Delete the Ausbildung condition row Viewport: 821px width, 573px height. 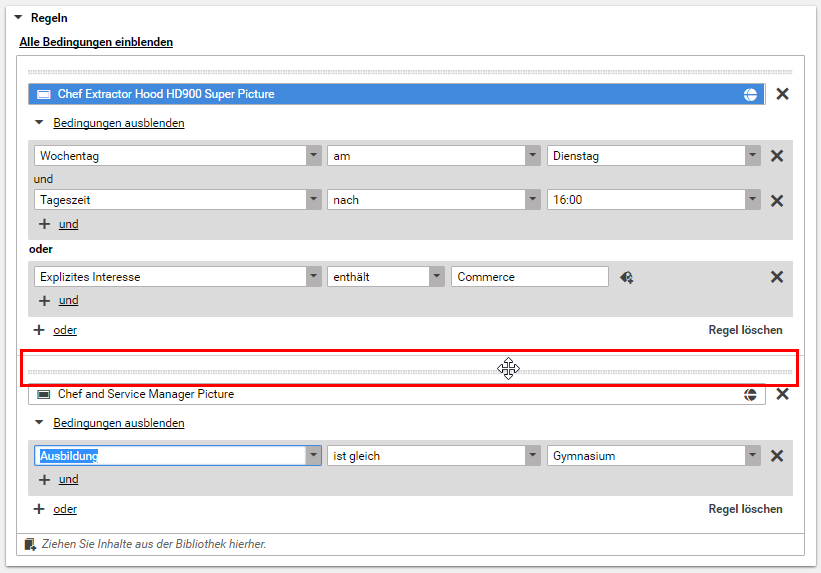(x=776, y=456)
